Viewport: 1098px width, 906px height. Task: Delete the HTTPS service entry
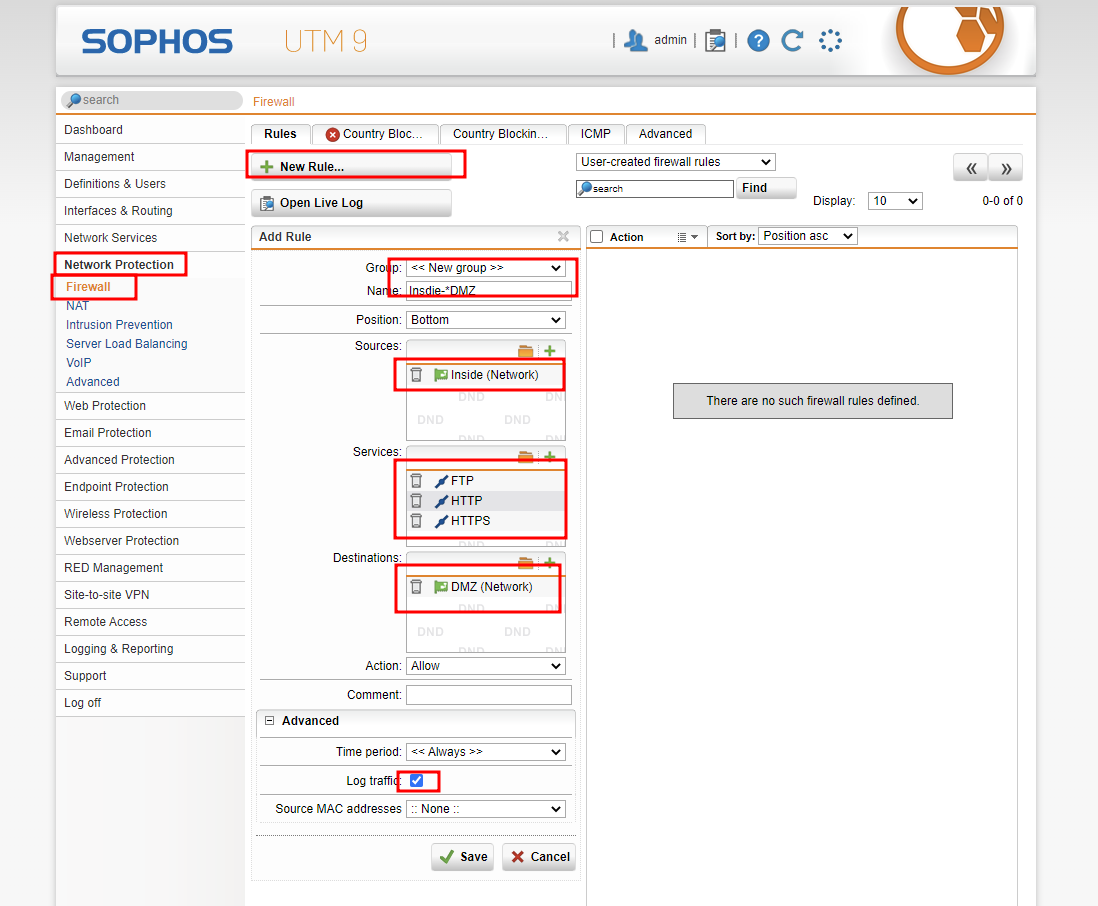tap(416, 521)
